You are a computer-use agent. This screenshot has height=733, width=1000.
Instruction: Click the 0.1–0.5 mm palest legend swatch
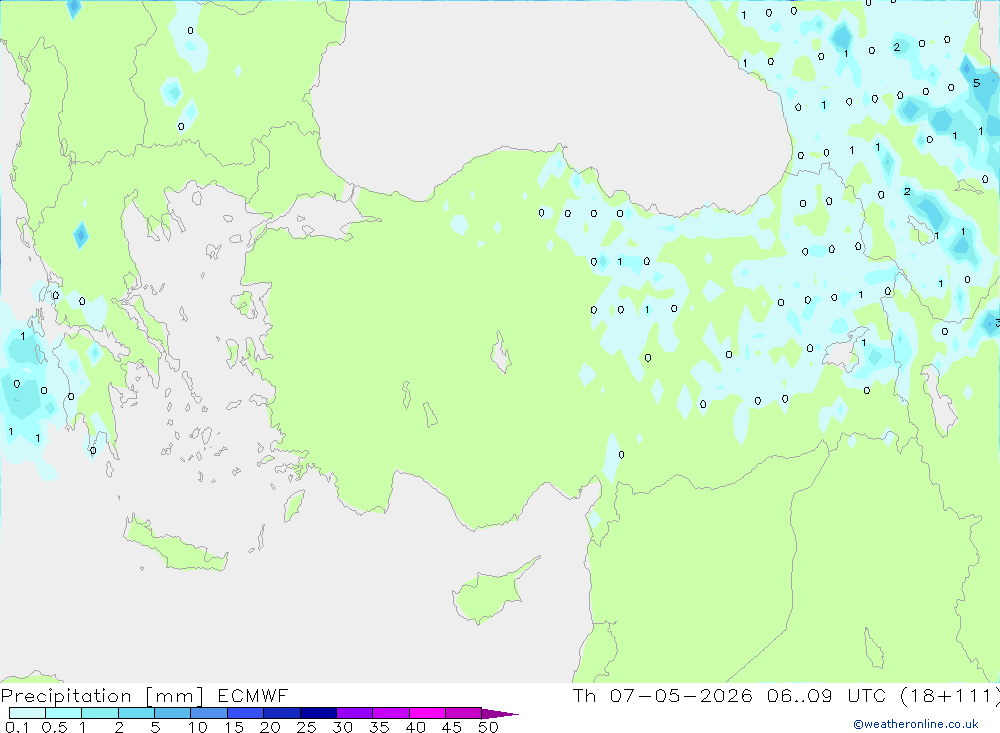click(x=27, y=713)
